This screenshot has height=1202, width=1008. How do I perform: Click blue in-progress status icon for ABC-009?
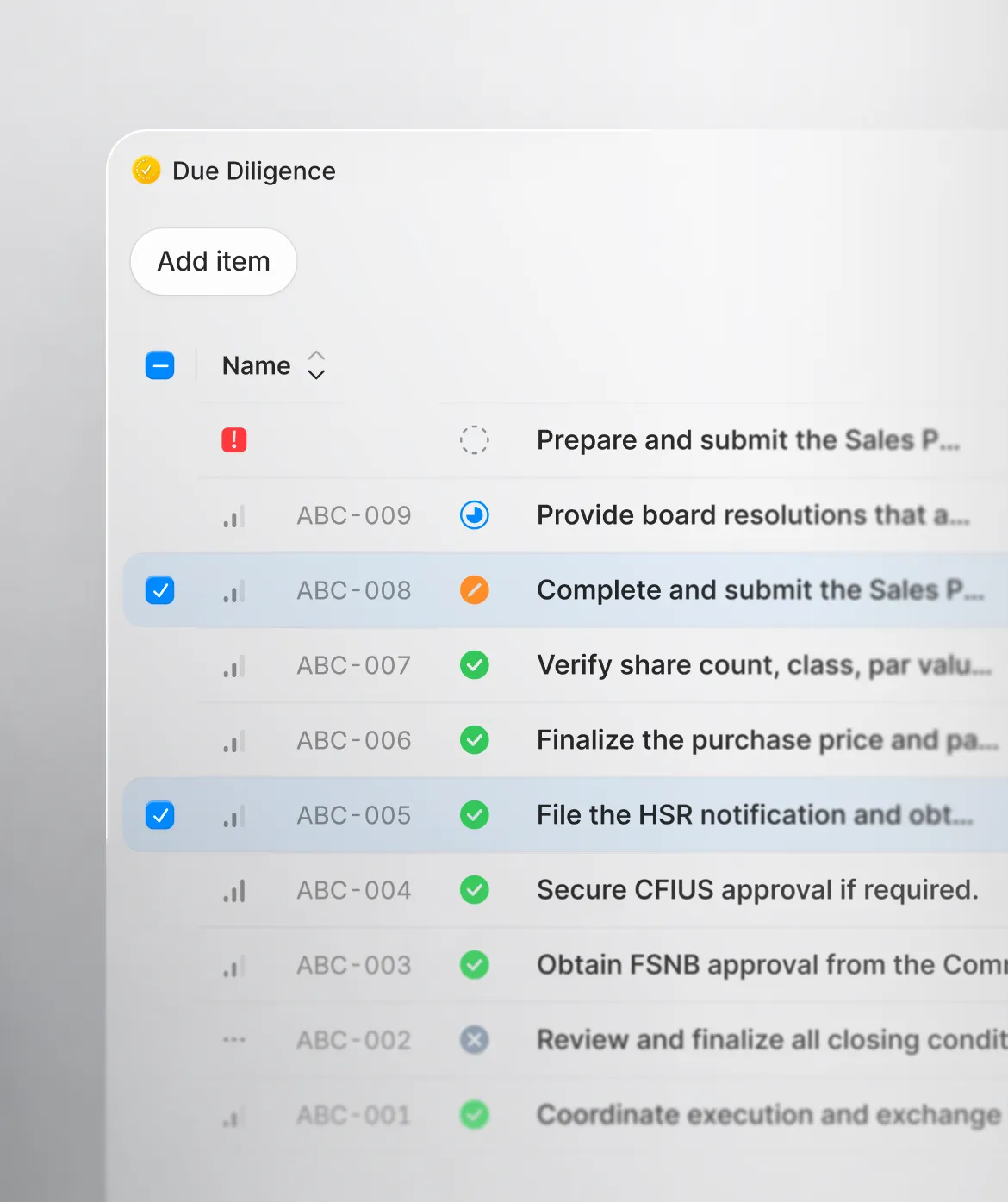click(x=475, y=515)
